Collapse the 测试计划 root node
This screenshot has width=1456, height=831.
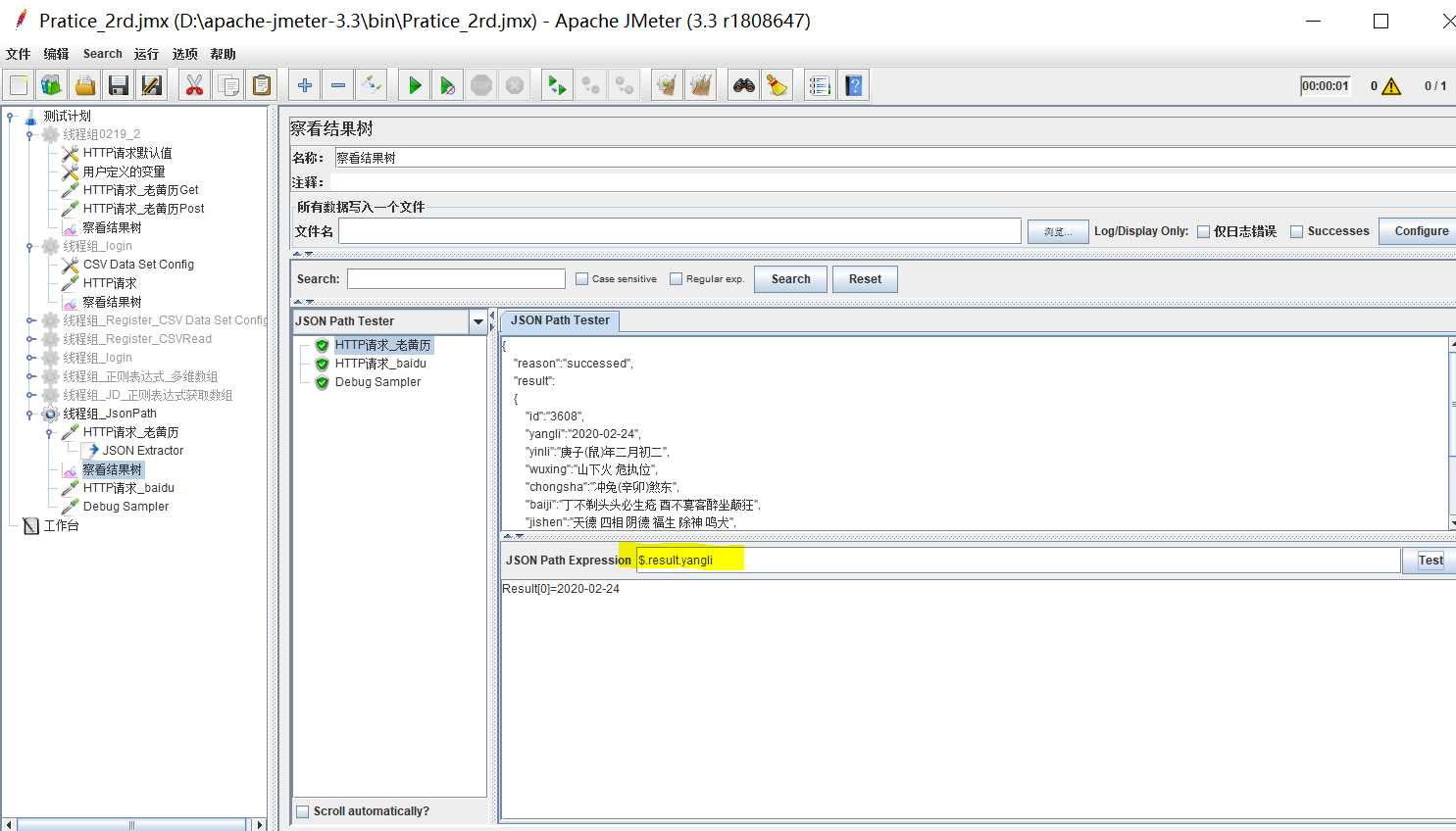click(x=11, y=117)
